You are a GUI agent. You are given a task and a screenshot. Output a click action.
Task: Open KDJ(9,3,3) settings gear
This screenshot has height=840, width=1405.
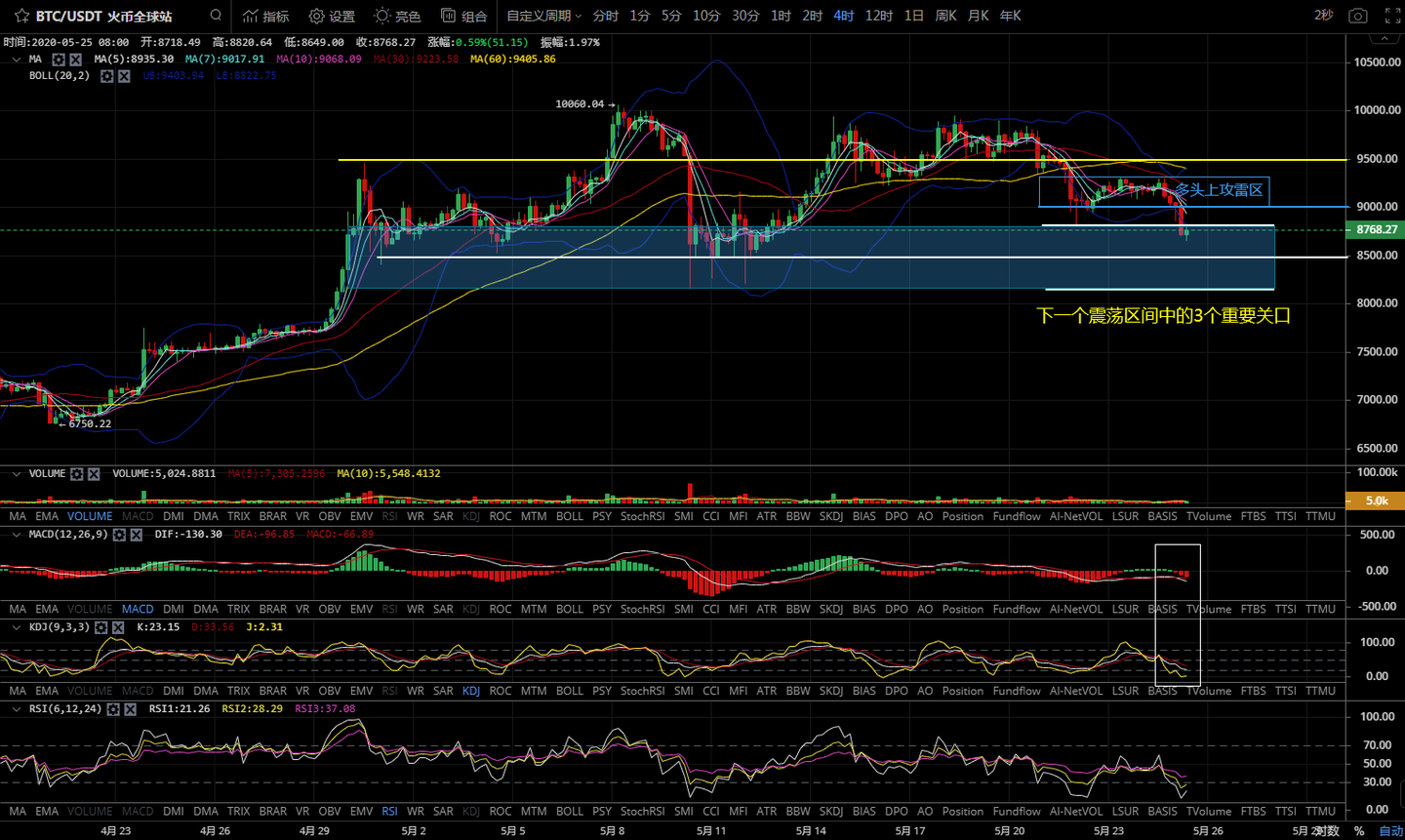tap(101, 627)
